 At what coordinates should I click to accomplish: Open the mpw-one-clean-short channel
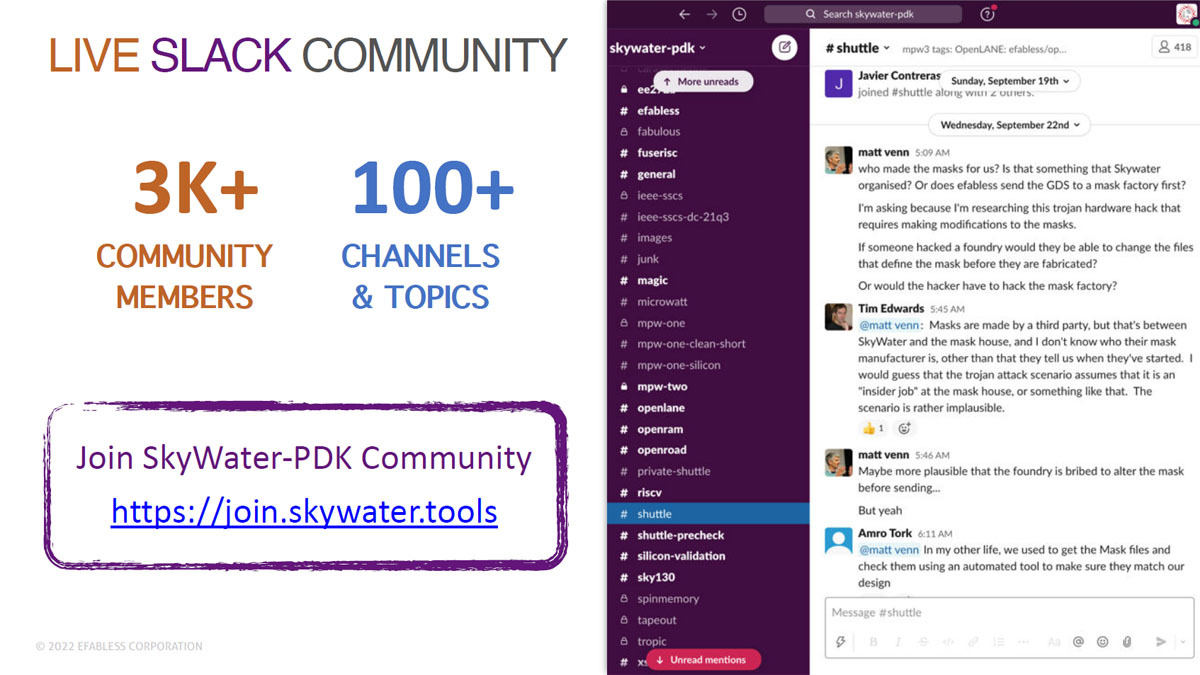[691, 344]
